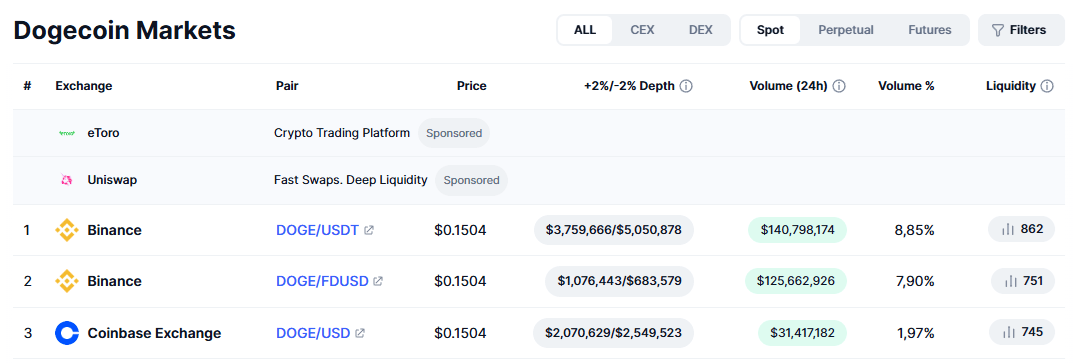
Task: Select the ALL exchanges tab
Action: tap(585, 30)
